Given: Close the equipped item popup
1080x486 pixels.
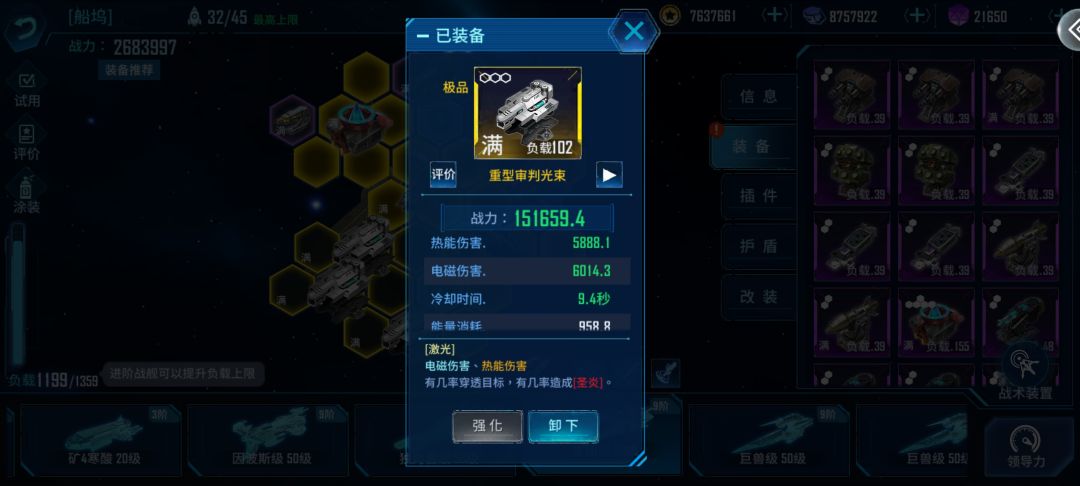Looking at the screenshot, I should (x=634, y=31).
